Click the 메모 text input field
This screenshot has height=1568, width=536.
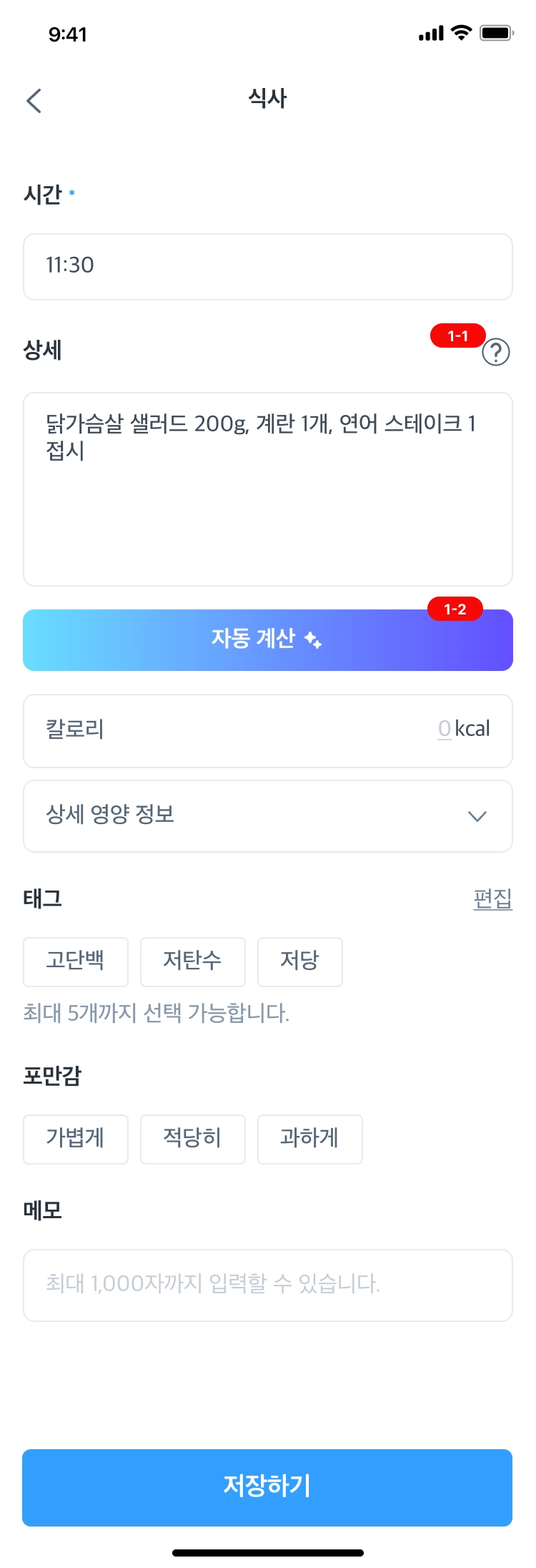point(268,1285)
